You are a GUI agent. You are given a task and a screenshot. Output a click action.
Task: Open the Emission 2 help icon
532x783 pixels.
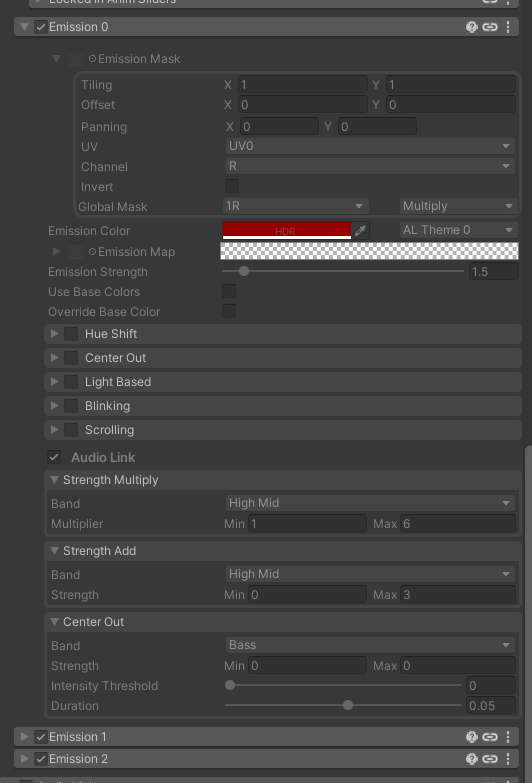471,759
